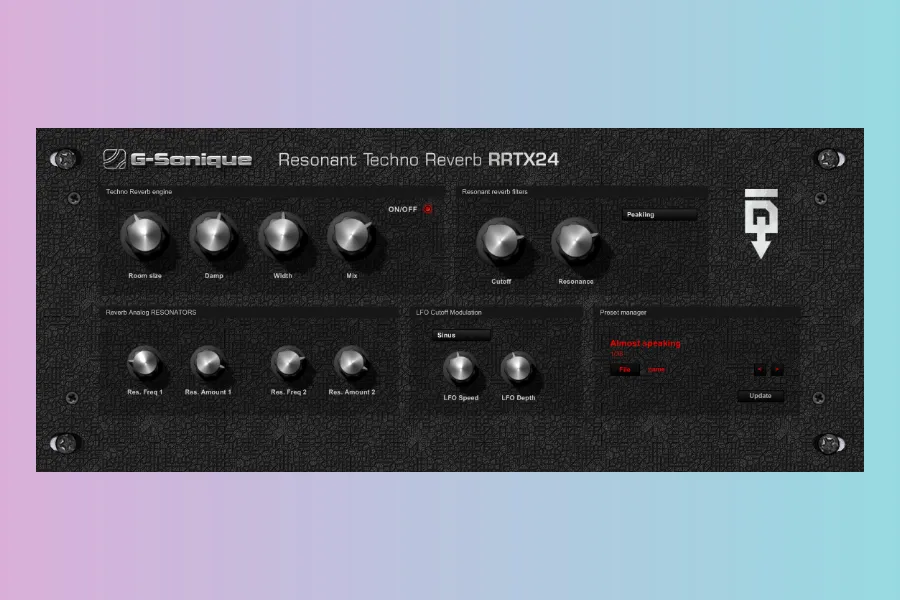Select the next preset arrow
Image resolution: width=900 pixels, height=600 pixels.
777,369
